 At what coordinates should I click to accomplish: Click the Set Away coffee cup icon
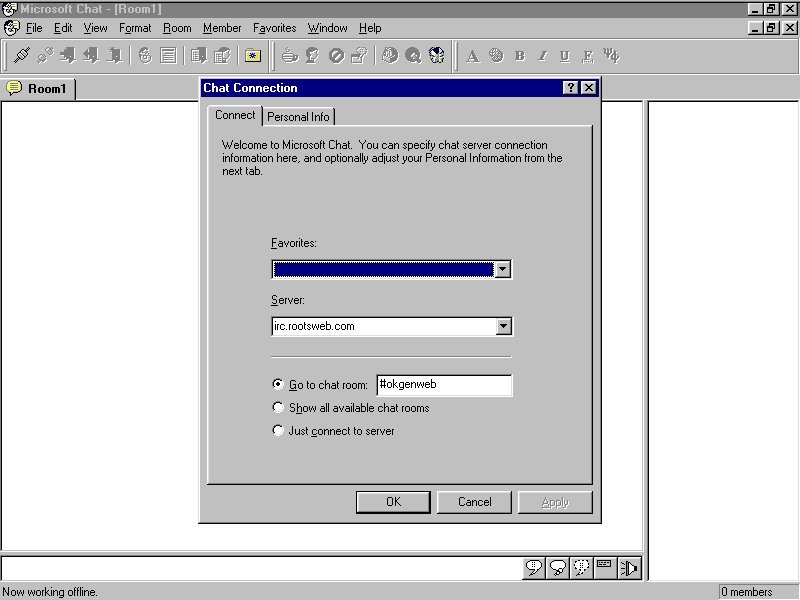click(289, 55)
